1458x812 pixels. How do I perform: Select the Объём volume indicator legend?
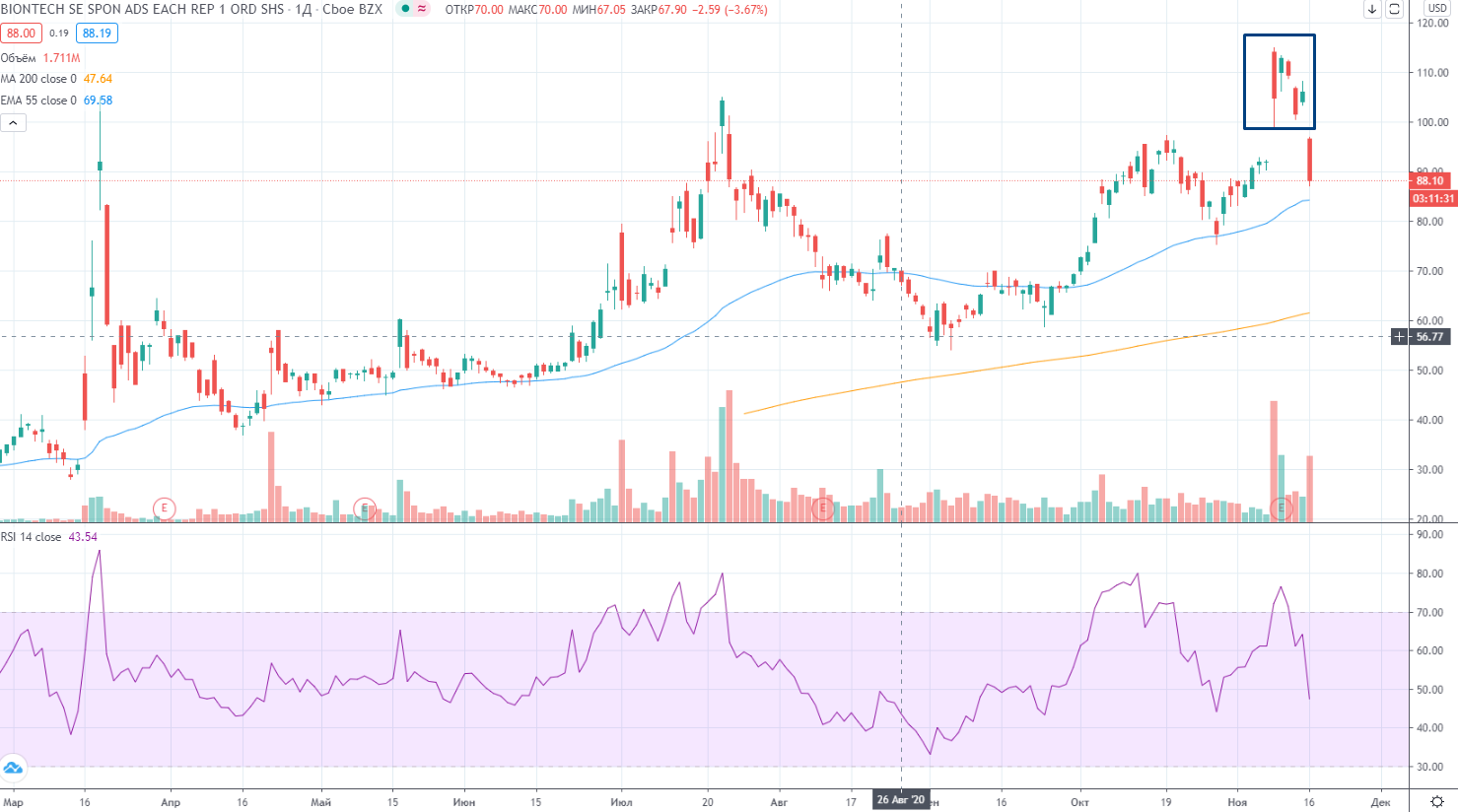pos(19,58)
